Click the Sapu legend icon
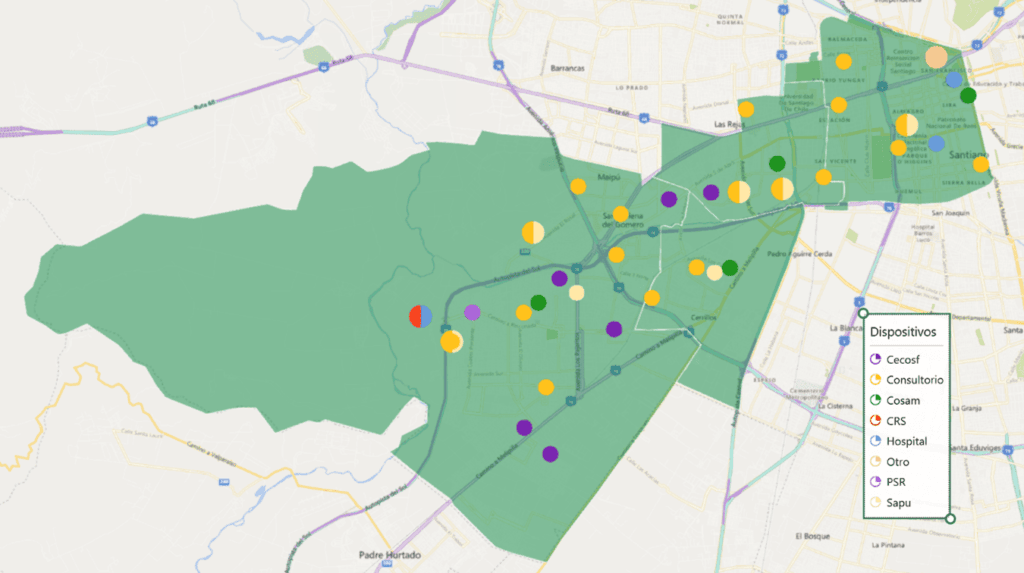The height and width of the screenshot is (573, 1024). (875, 503)
